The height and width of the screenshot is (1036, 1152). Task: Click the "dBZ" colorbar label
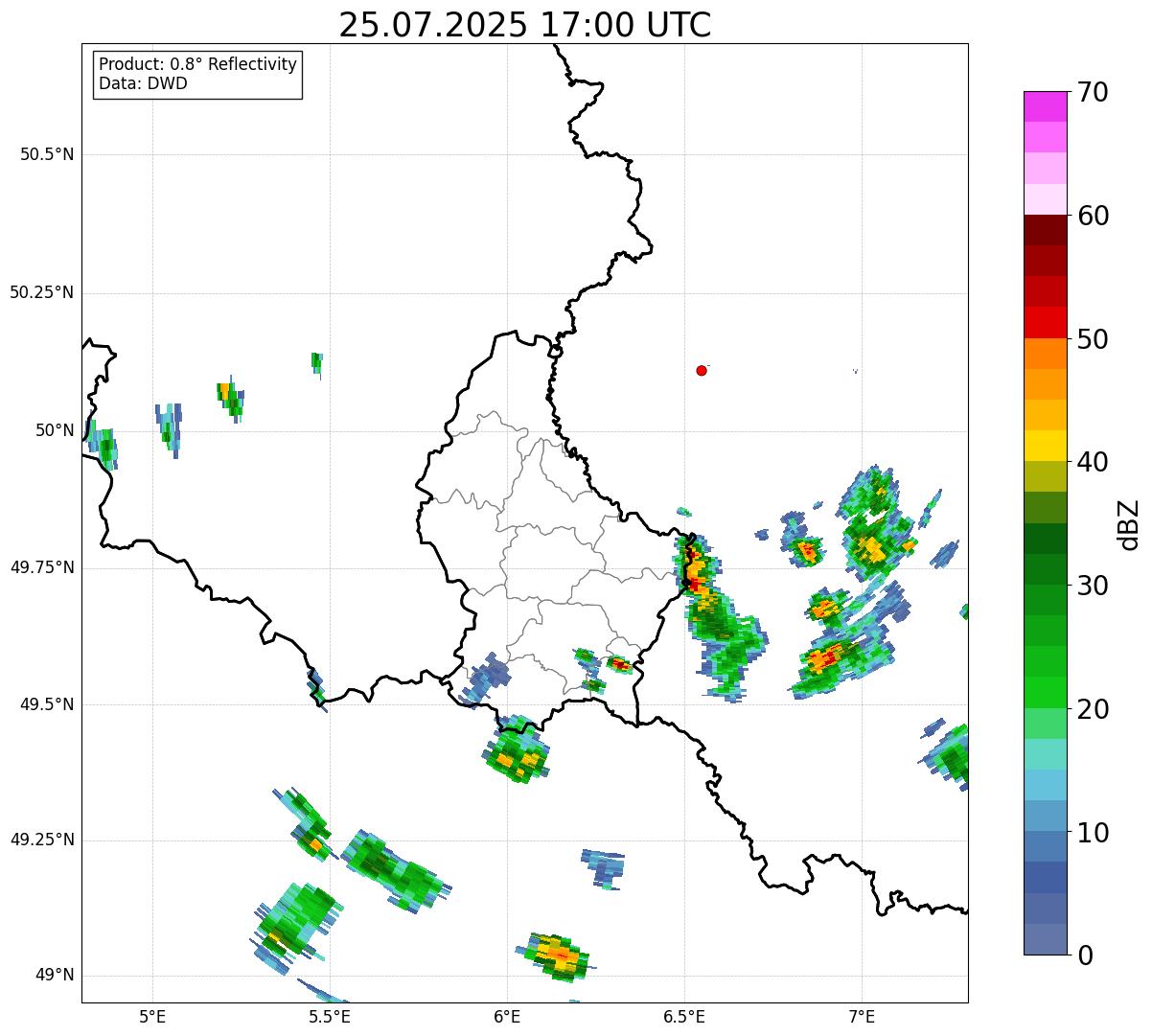(1129, 524)
